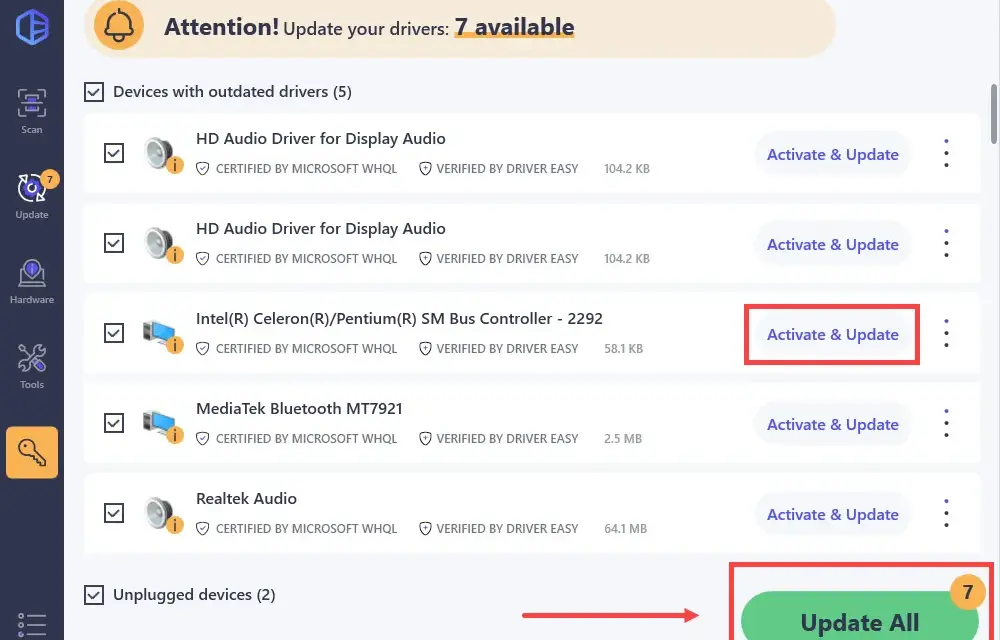Click the 7 available link
1000x640 pixels.
[x=514, y=27]
